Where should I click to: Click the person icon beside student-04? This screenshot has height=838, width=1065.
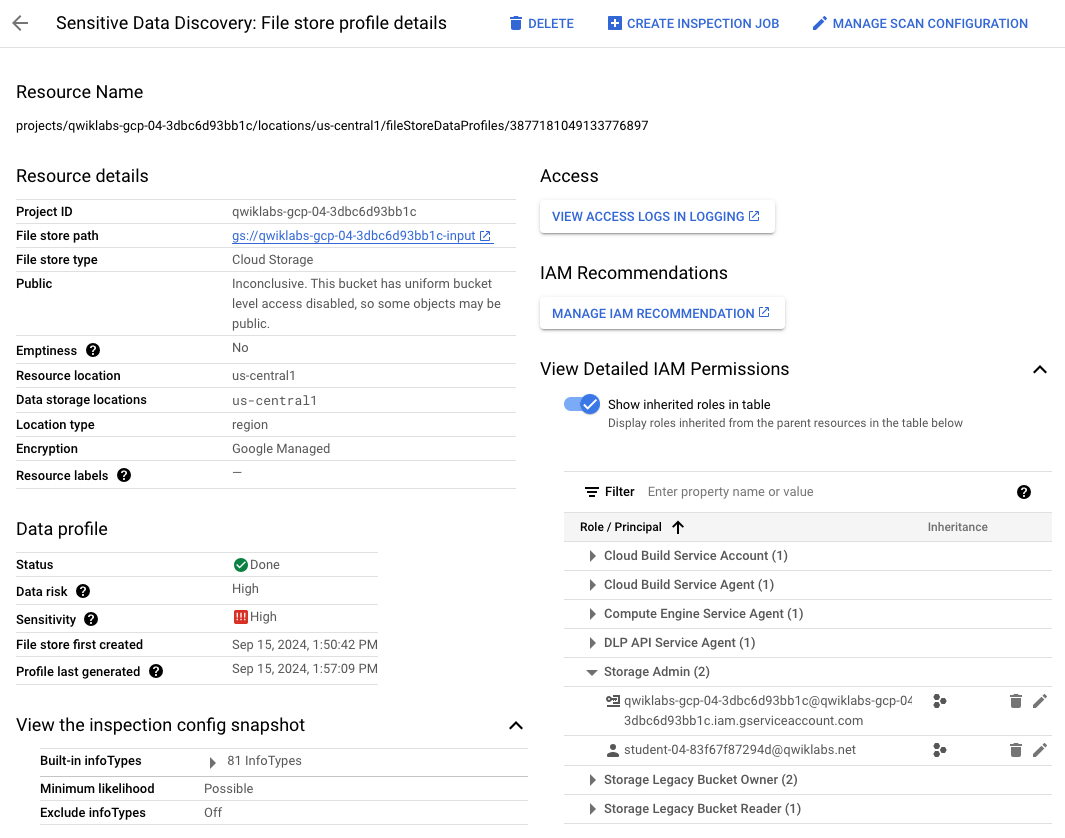click(613, 750)
